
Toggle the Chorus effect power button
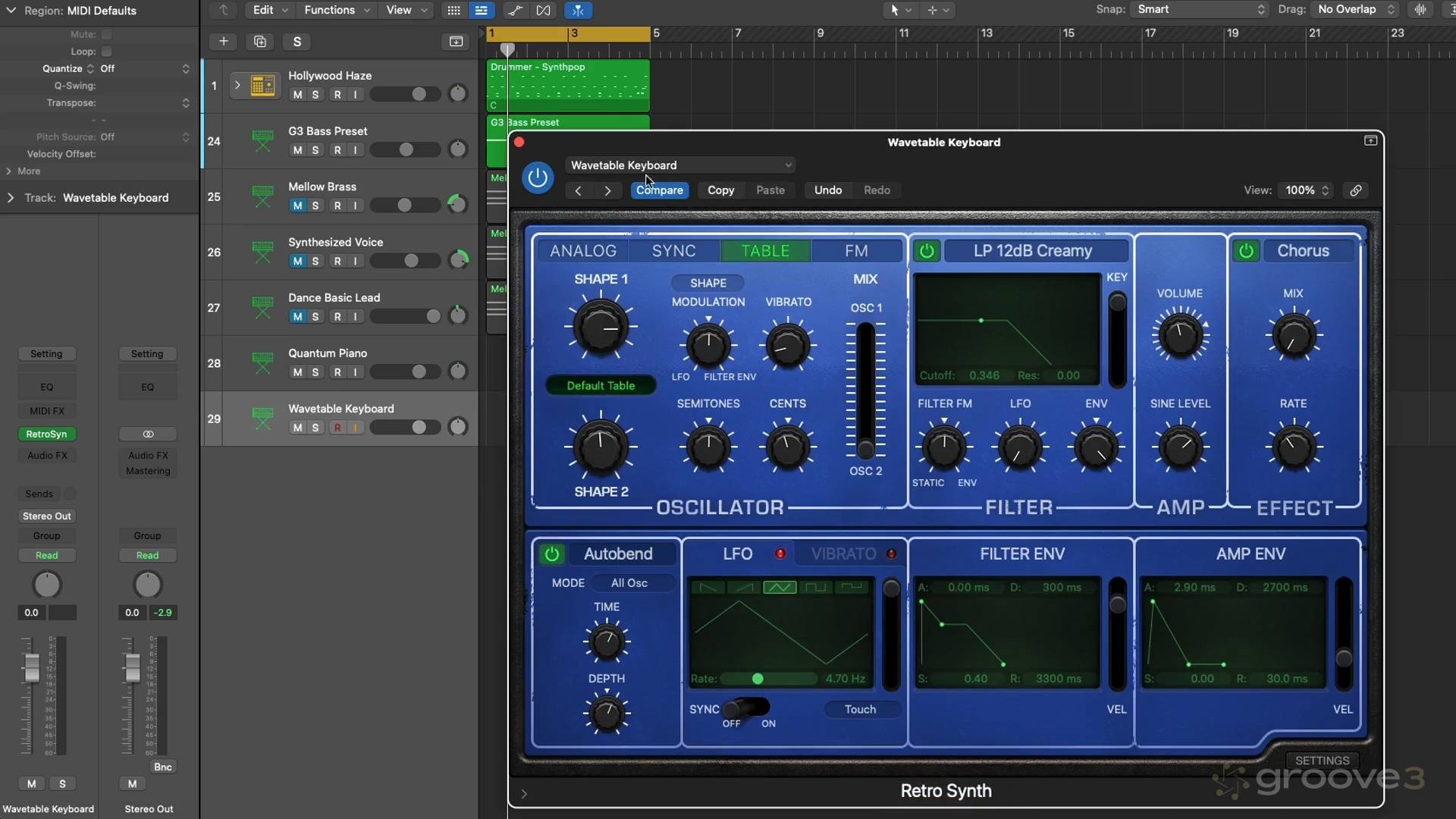(1246, 251)
